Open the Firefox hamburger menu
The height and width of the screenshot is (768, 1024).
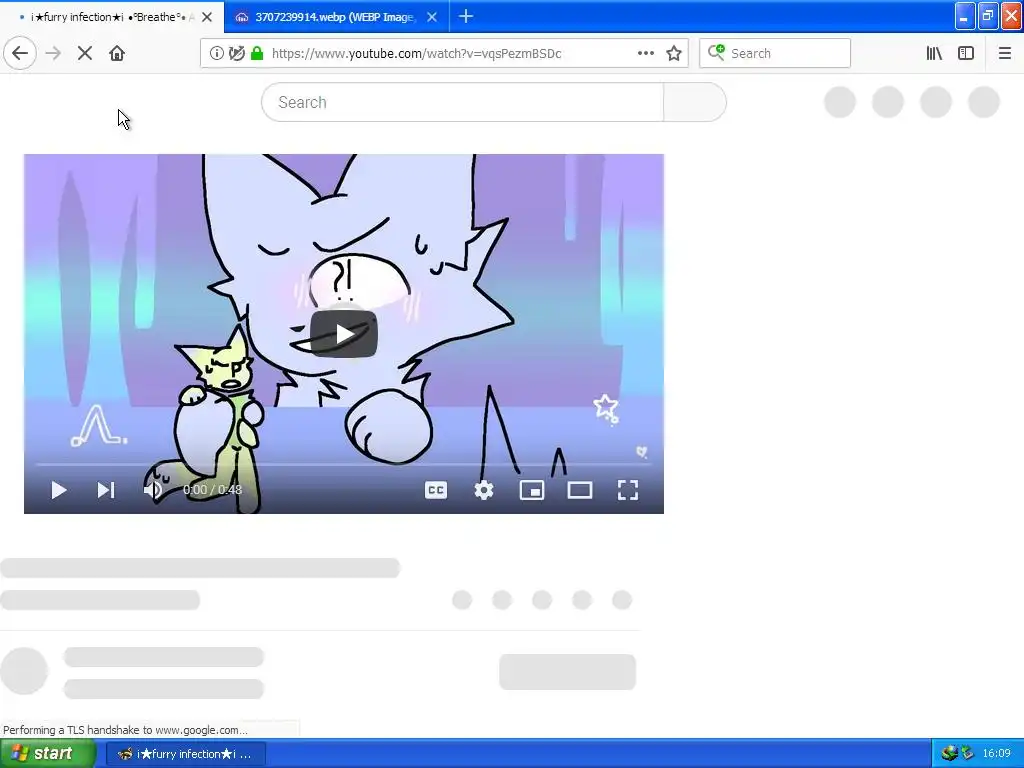click(1004, 54)
